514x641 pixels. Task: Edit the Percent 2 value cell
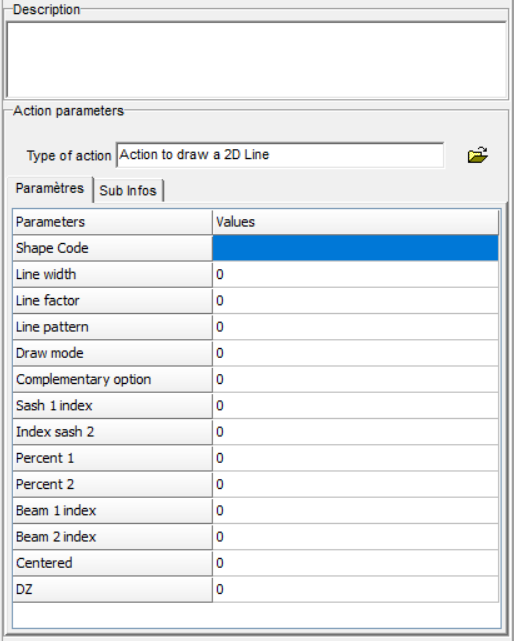click(355, 484)
